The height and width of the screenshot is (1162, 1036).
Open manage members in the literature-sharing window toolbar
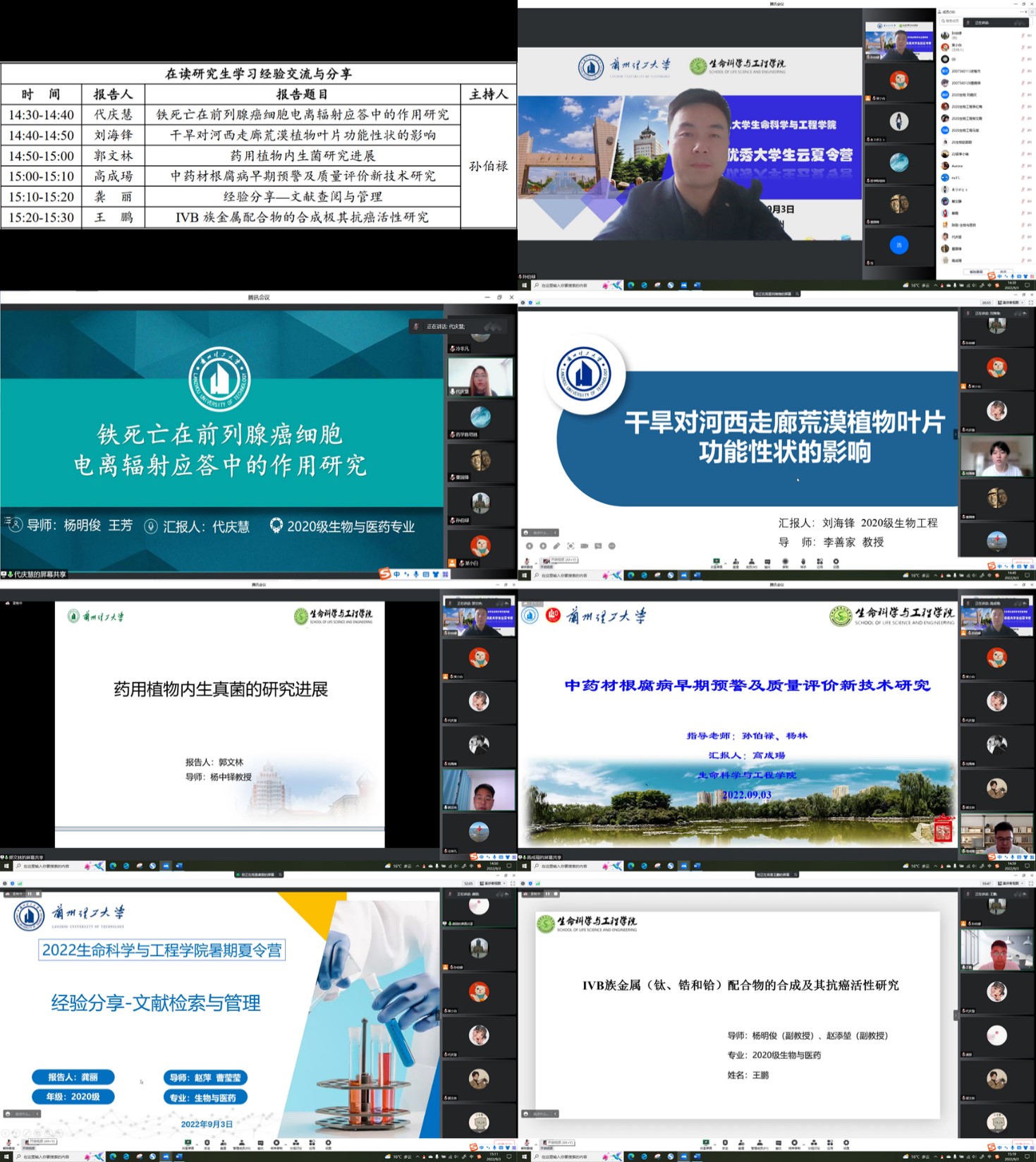(242, 1143)
